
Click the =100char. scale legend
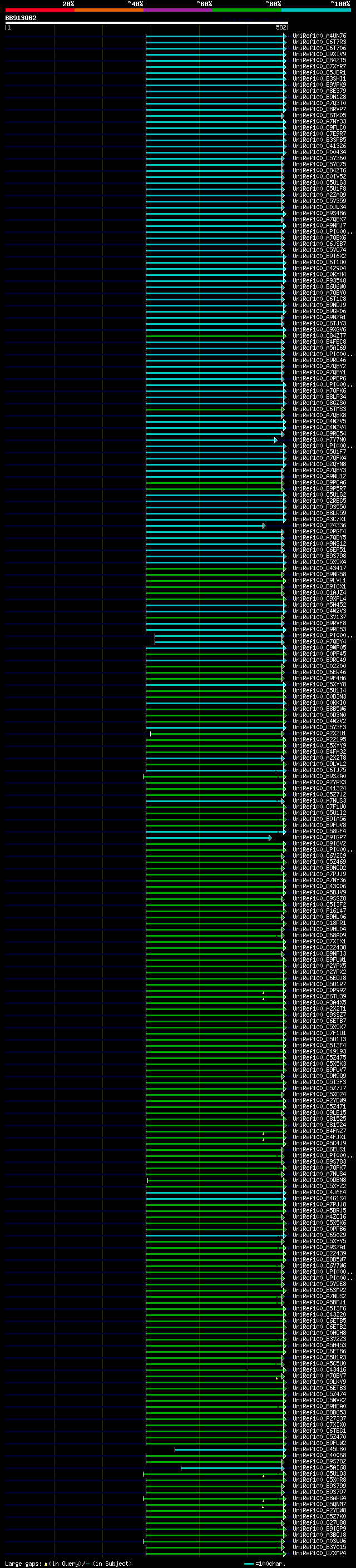click(x=264, y=1562)
